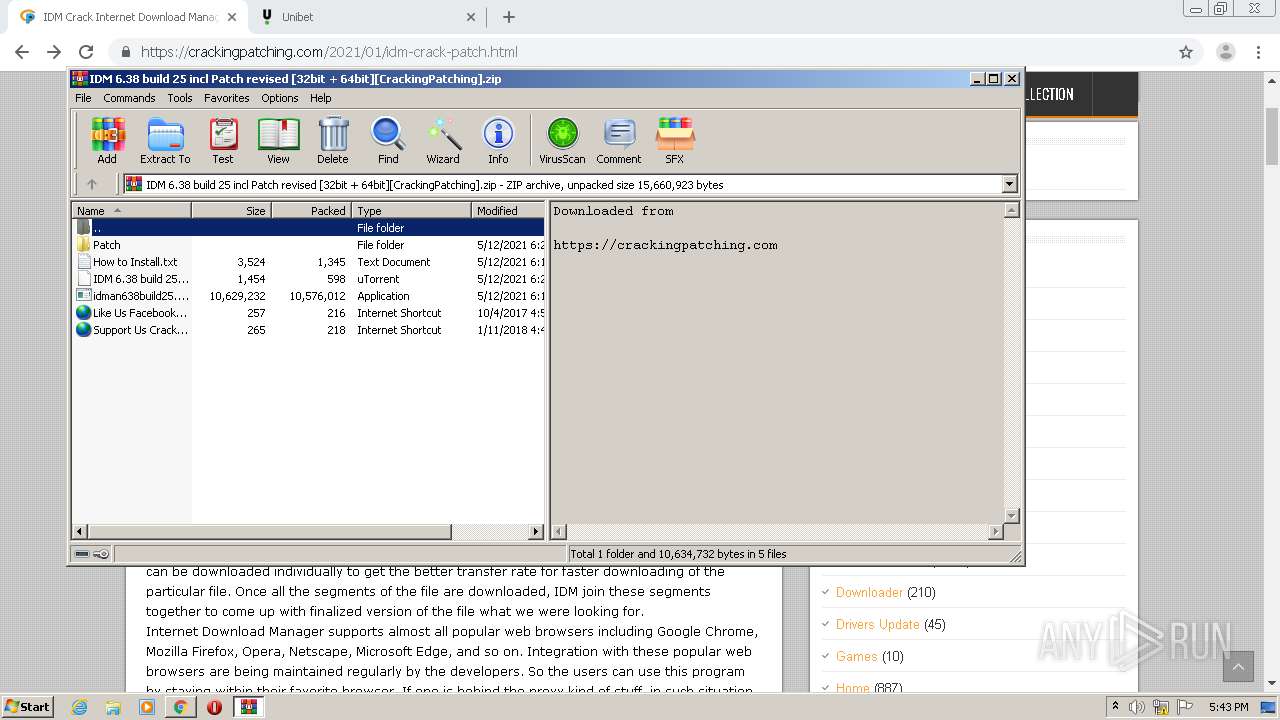The width and height of the screenshot is (1280, 720).
Task: Open Internet Explorer from taskbar
Action: coord(80,707)
